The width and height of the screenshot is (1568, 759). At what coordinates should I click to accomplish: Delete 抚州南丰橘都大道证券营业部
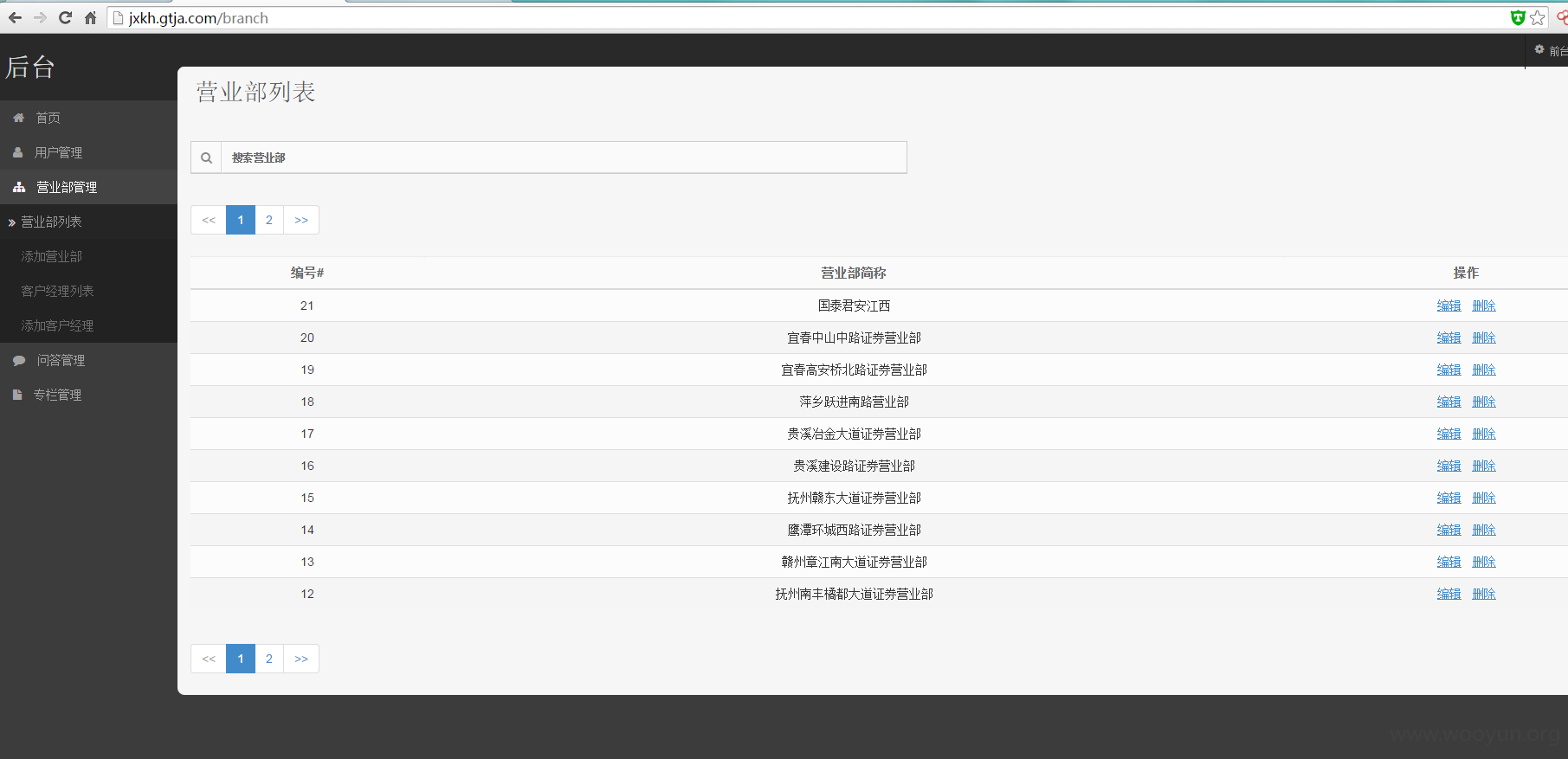point(1484,594)
